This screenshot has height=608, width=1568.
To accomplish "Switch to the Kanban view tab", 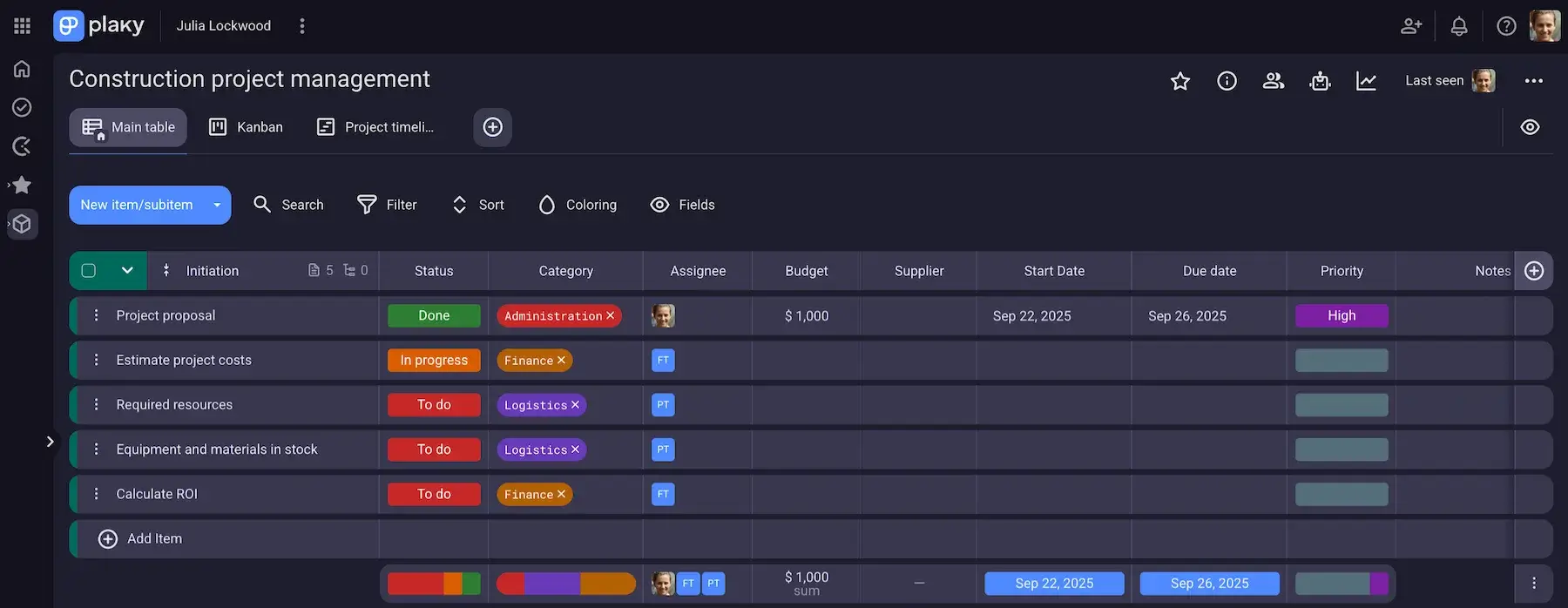I will [x=247, y=127].
